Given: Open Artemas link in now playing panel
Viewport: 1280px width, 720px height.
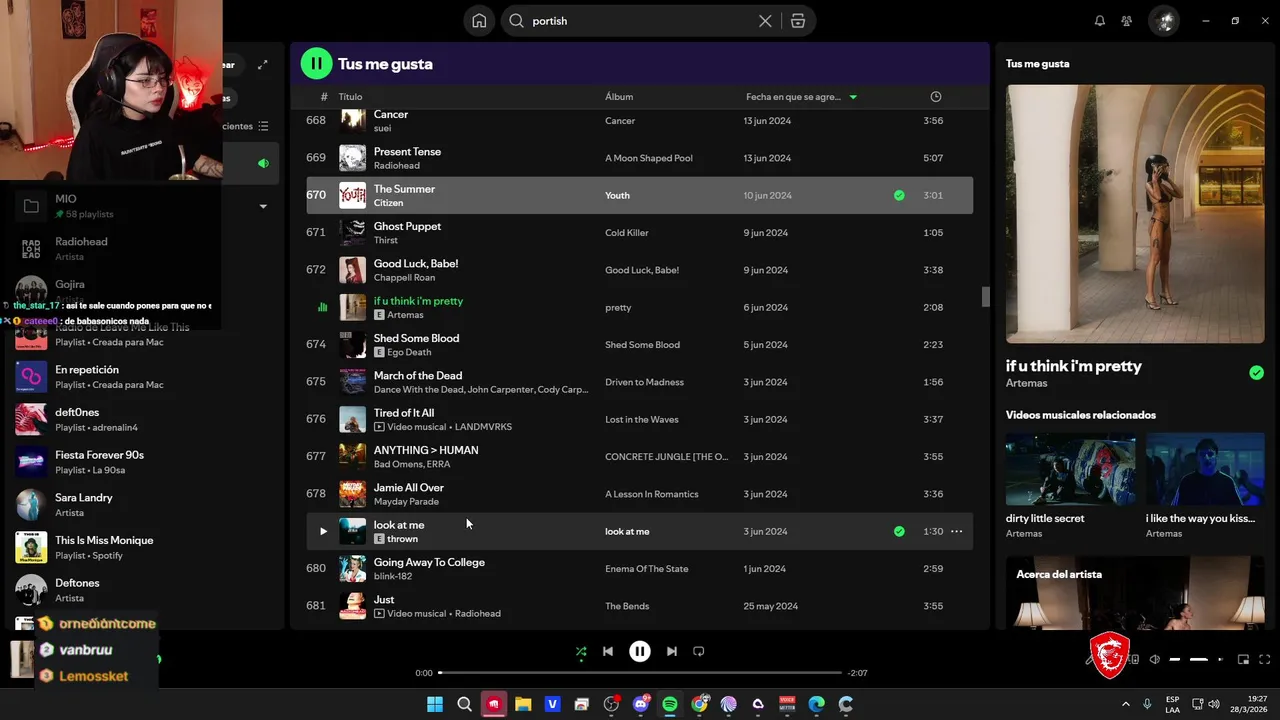Looking at the screenshot, I should pyautogui.click(x=1026, y=384).
